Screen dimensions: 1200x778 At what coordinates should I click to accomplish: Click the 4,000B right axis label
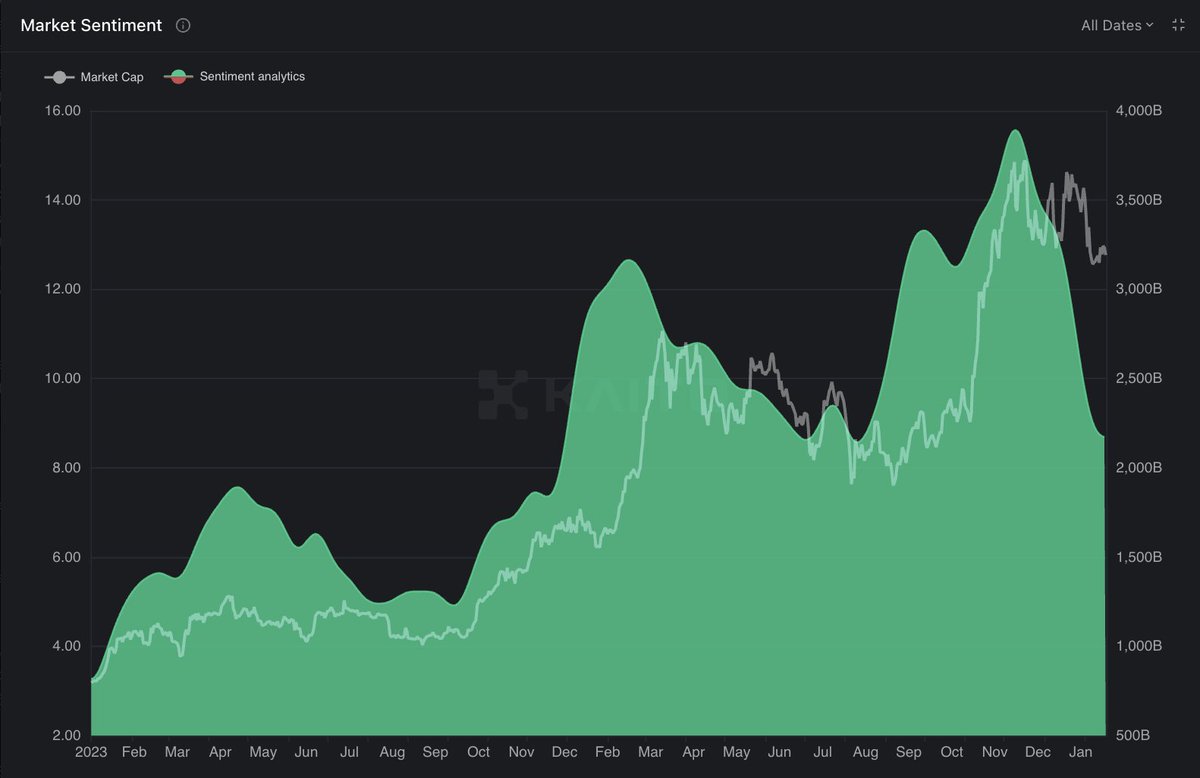point(1139,111)
